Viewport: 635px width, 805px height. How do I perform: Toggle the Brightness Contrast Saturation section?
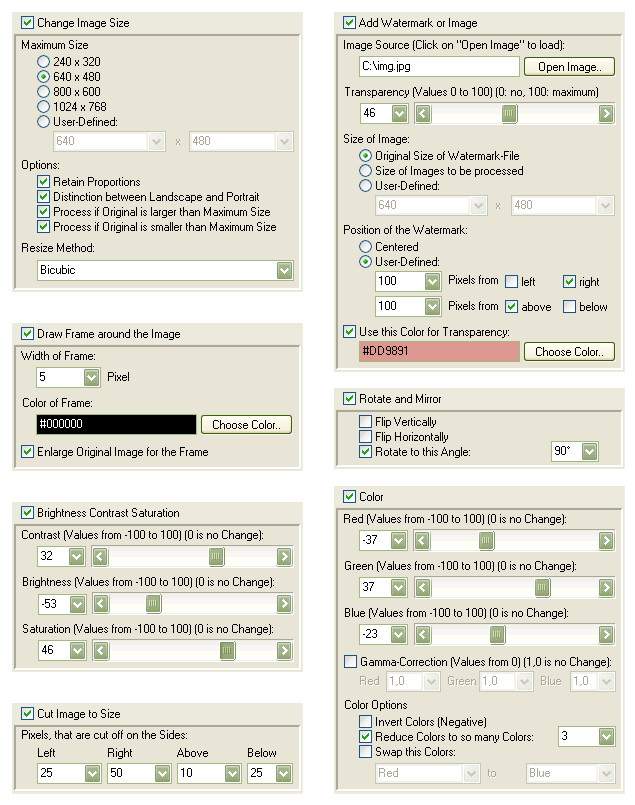[27, 512]
